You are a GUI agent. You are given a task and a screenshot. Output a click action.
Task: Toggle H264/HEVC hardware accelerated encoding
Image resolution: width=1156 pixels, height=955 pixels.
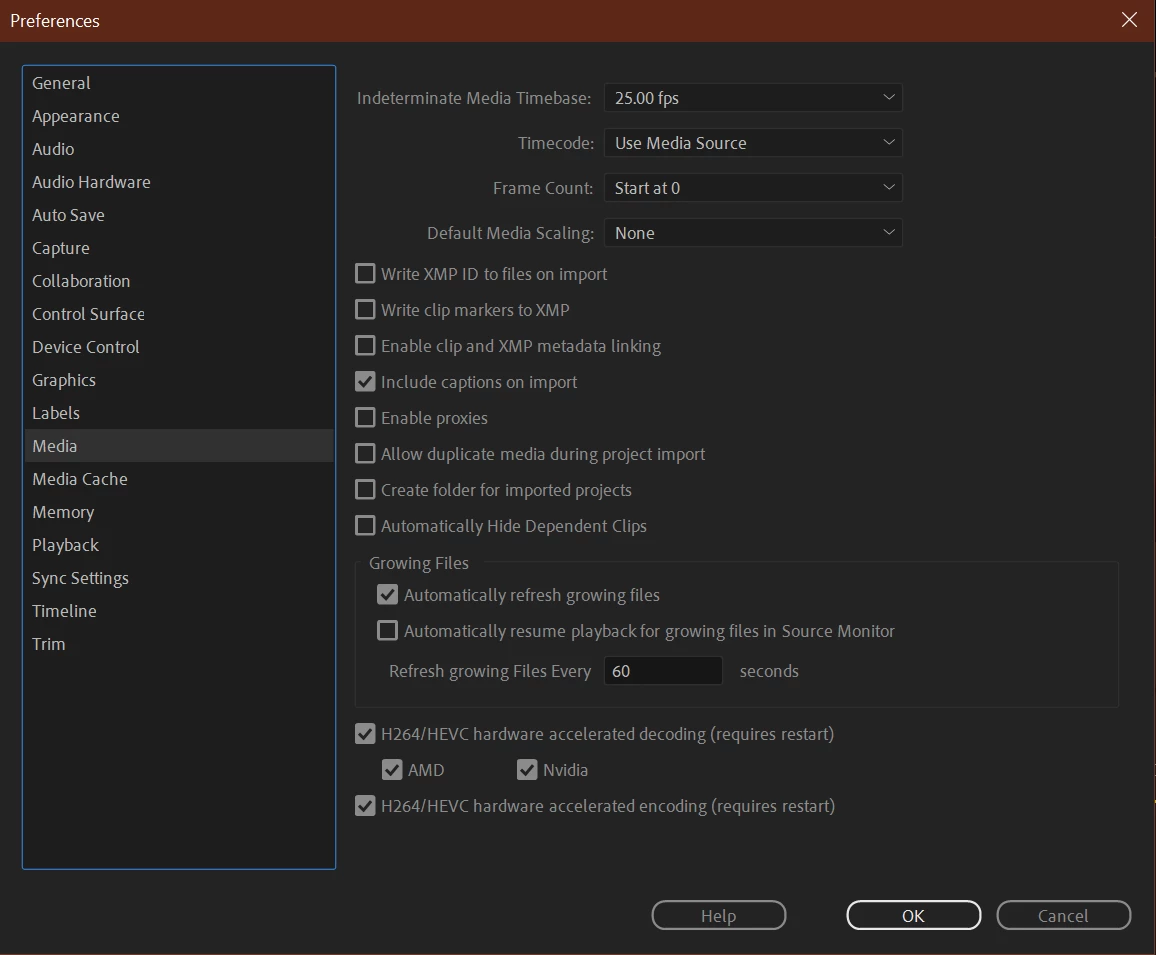(x=365, y=806)
